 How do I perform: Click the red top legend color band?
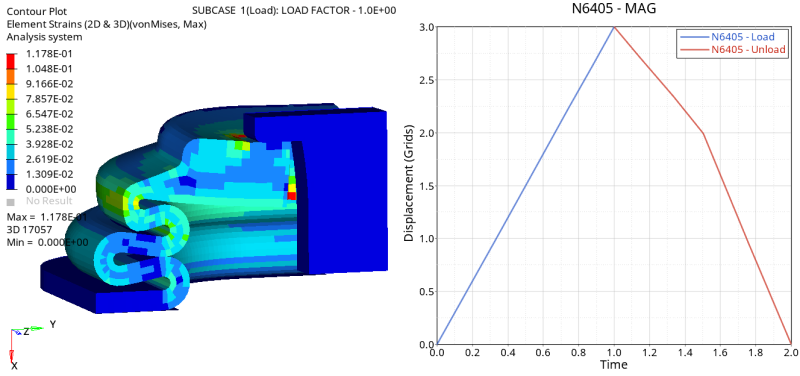pyautogui.click(x=11, y=61)
